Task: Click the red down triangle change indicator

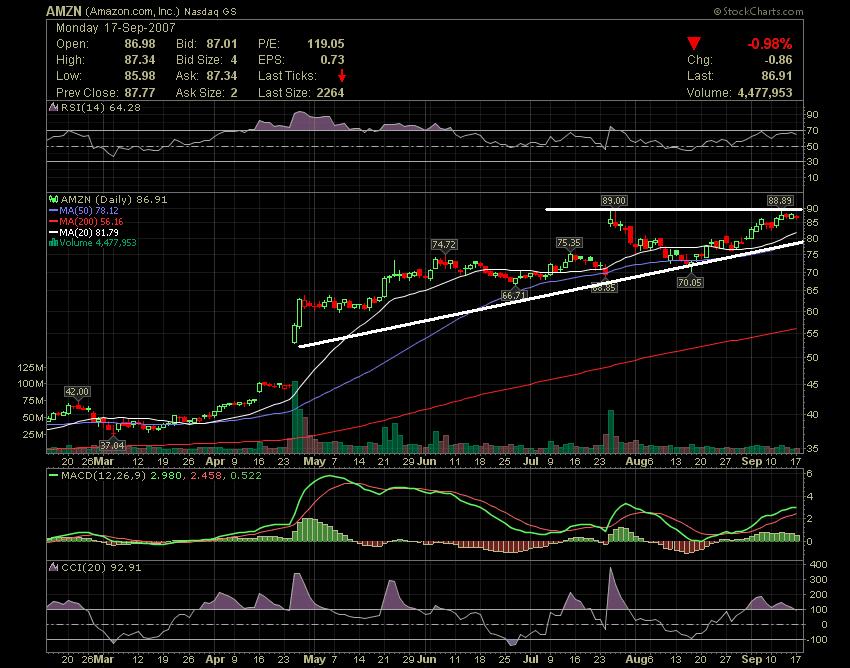Action: 694,44
